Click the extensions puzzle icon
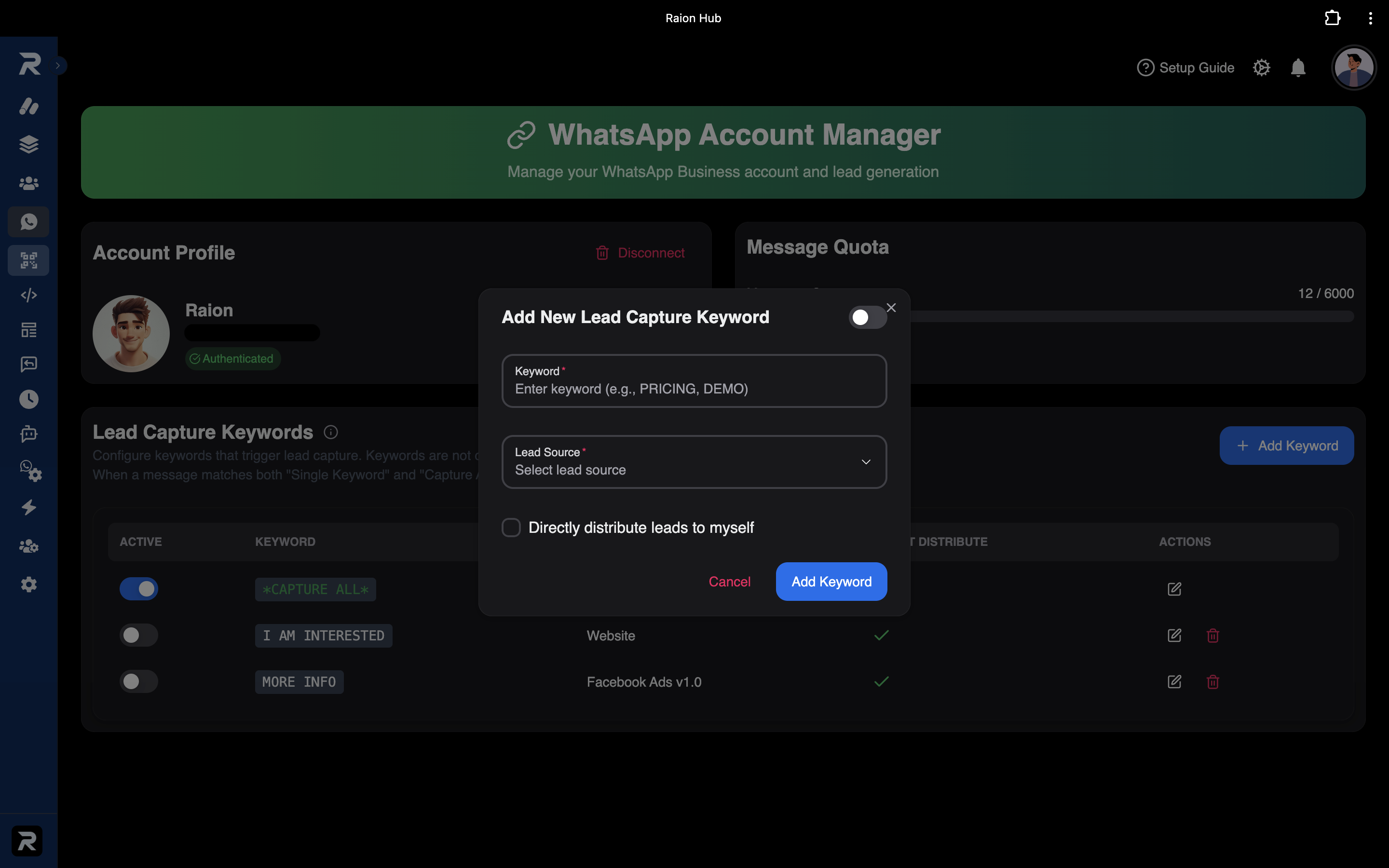Image resolution: width=1389 pixels, height=868 pixels. (1332, 18)
